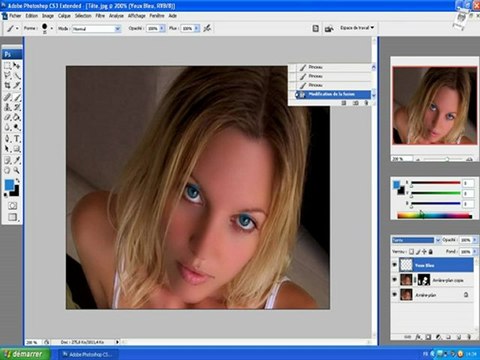
Task: Open the layer Opacité arrow in Layers panel
Action: [x=475, y=240]
